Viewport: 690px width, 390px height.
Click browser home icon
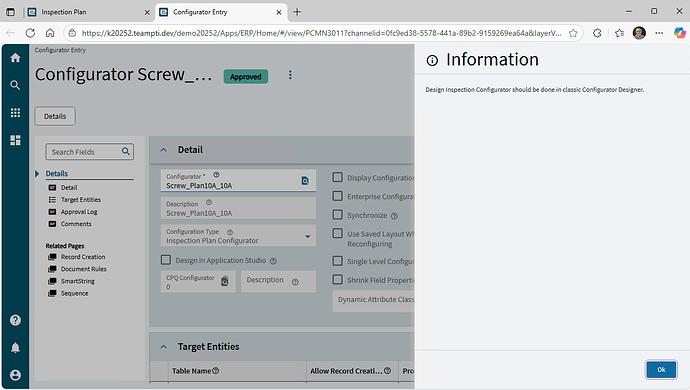pyautogui.click(x=50, y=33)
